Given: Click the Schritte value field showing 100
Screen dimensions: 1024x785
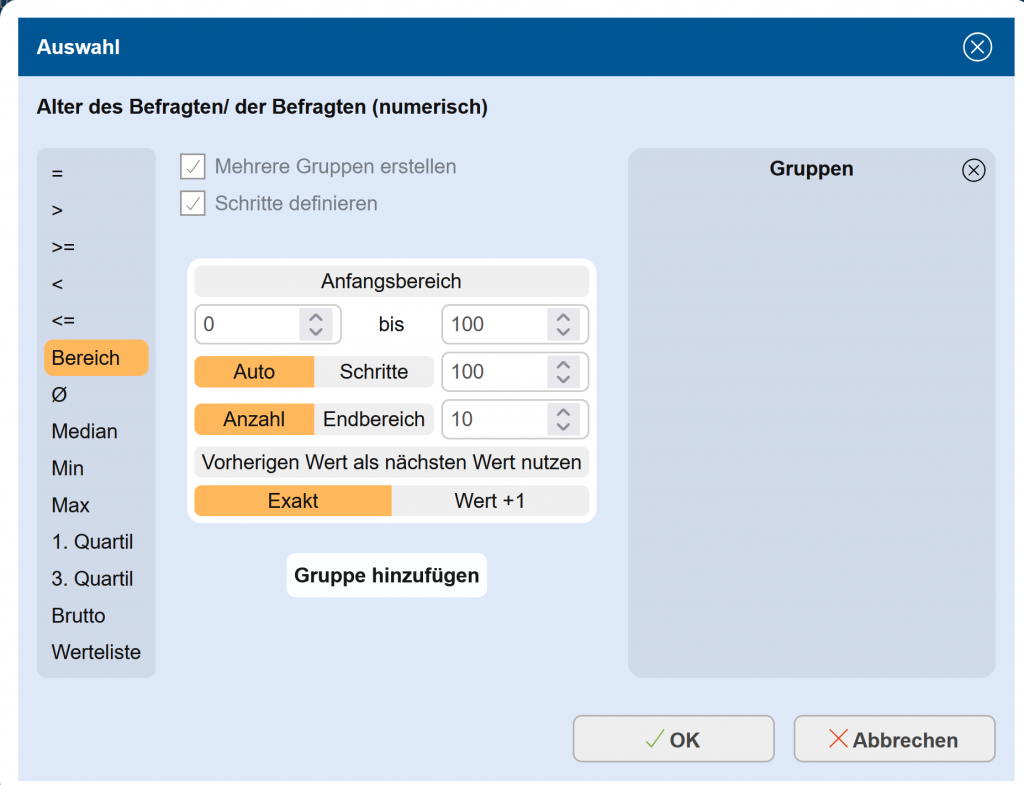Looking at the screenshot, I should click(x=493, y=372).
